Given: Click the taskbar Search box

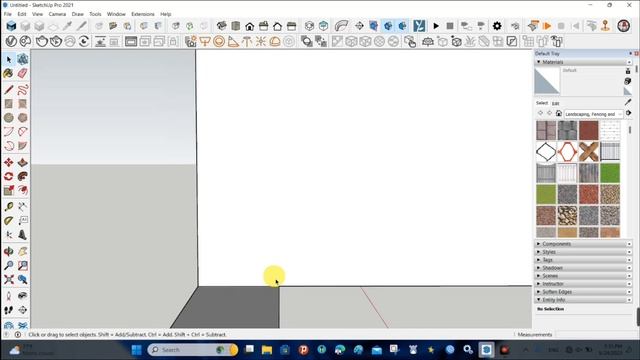Looking at the screenshot, I should click(192, 350).
